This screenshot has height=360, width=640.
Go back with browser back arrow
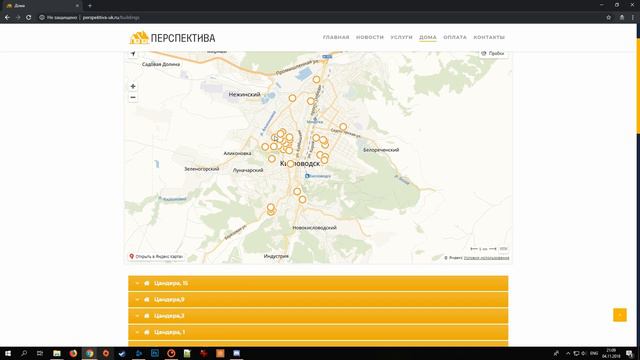pos(7,18)
